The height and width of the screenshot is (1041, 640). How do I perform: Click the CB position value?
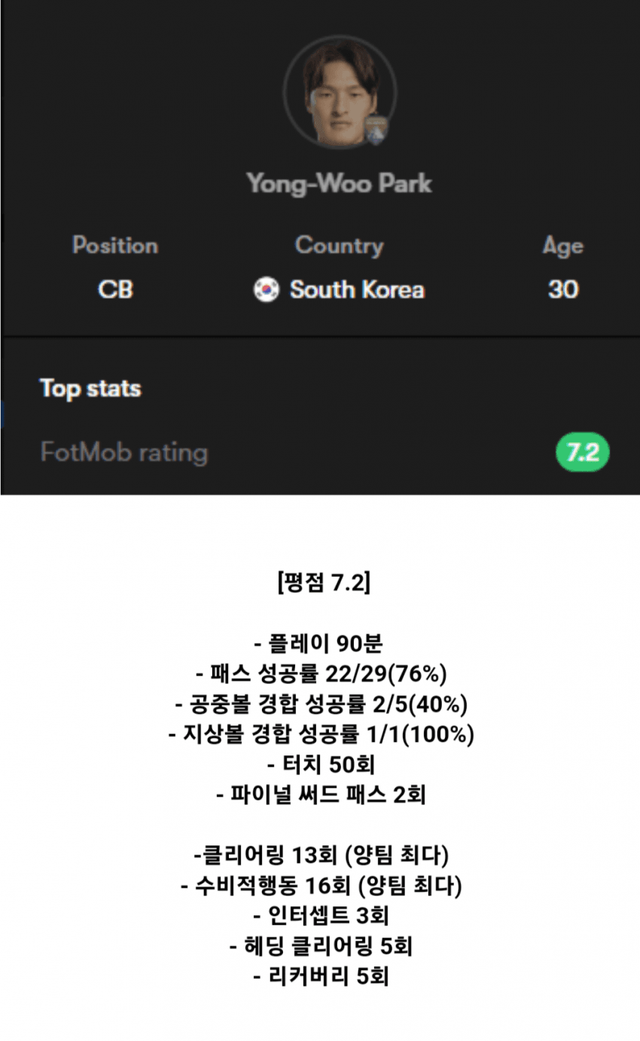coord(115,290)
